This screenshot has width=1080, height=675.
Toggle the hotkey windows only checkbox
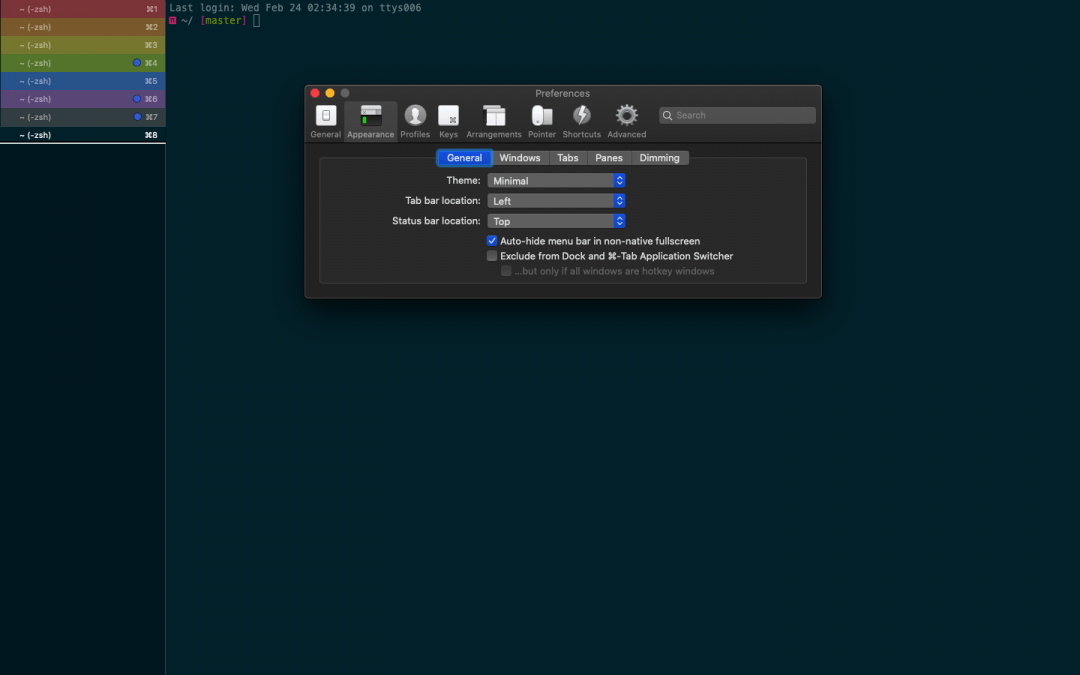tap(506, 270)
